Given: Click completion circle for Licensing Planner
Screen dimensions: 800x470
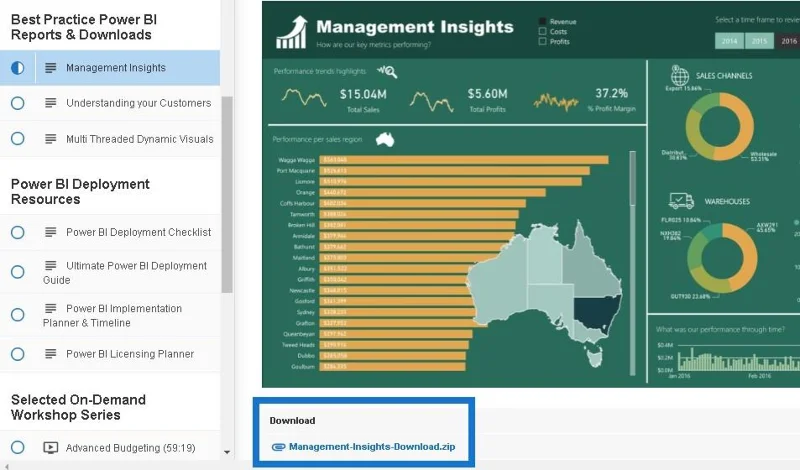Looking at the screenshot, I should pos(17,354).
